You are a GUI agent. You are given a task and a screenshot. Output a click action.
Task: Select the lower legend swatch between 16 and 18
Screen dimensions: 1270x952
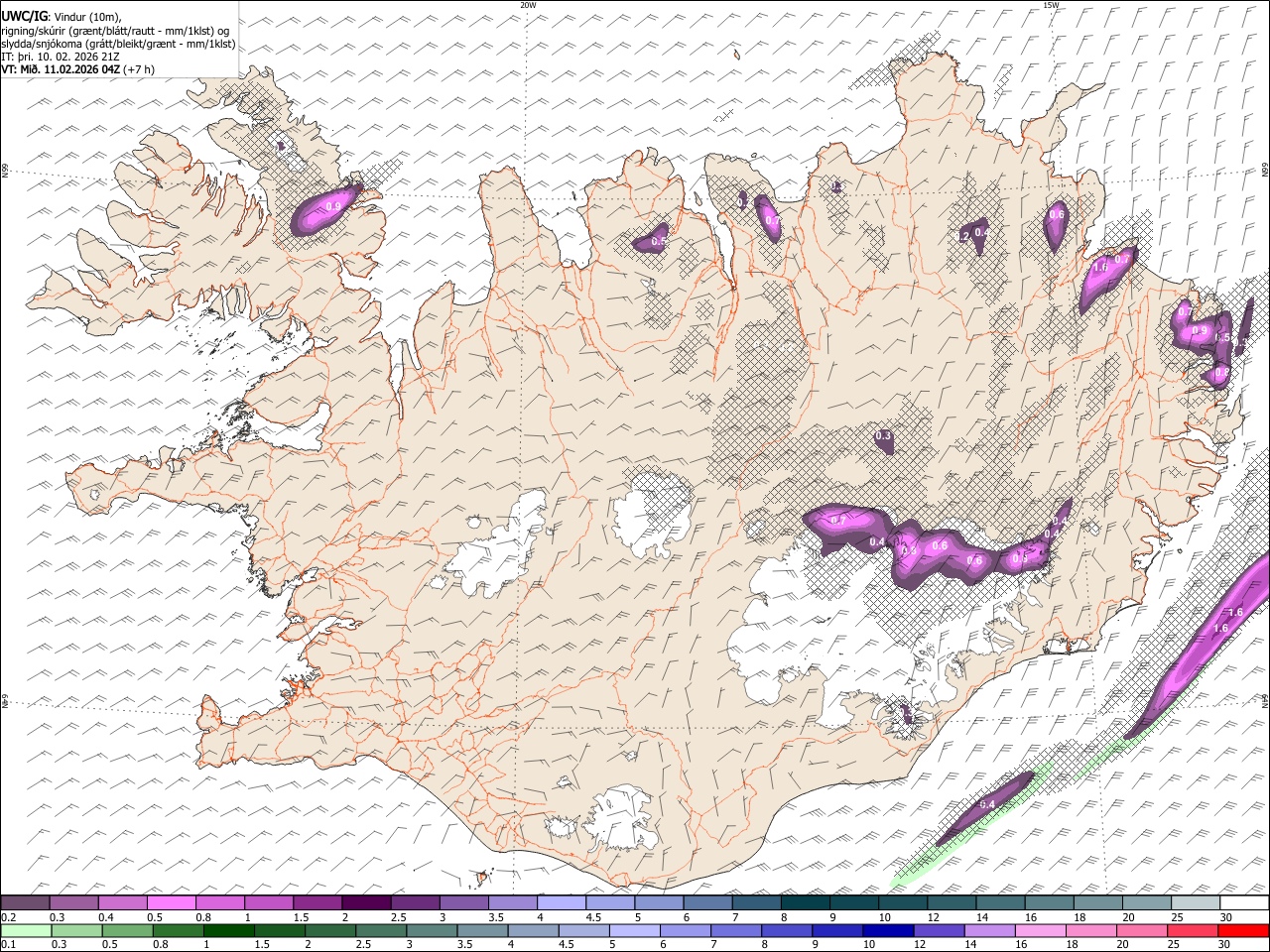point(1039,931)
